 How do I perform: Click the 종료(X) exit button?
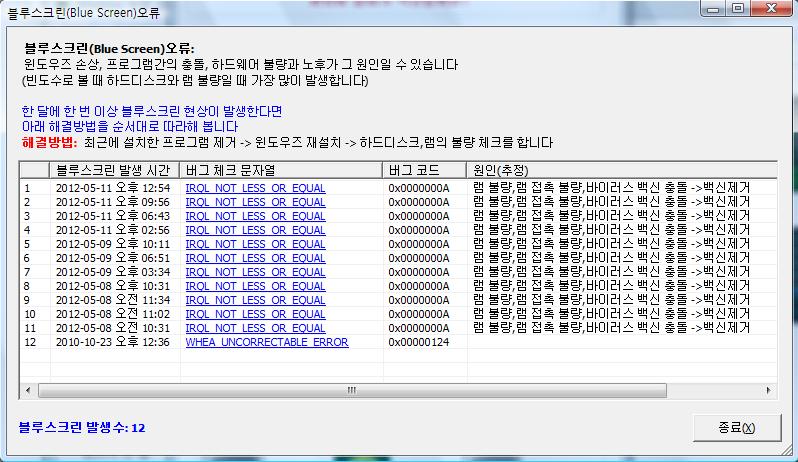[x=737, y=428]
